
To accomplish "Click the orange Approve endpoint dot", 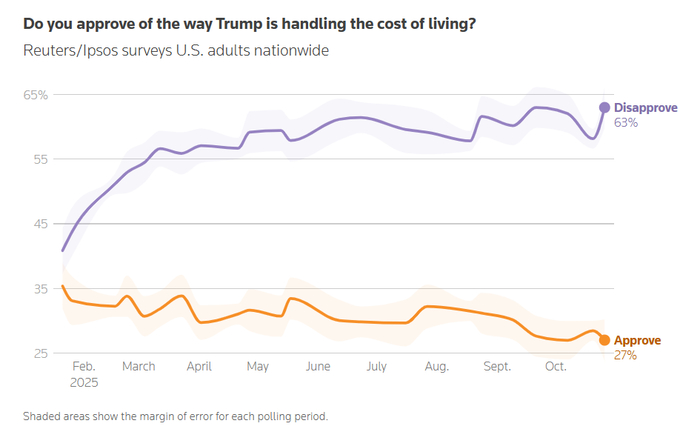I will pyautogui.click(x=604, y=340).
